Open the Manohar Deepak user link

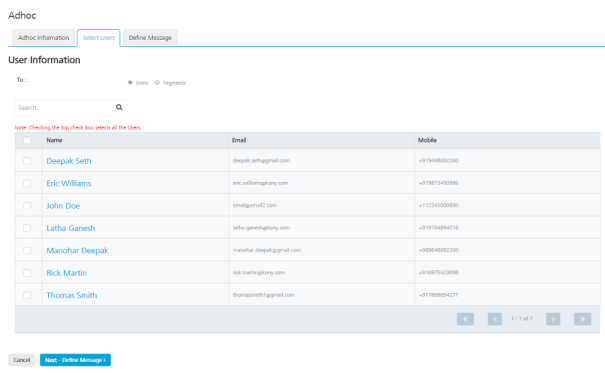(77, 250)
